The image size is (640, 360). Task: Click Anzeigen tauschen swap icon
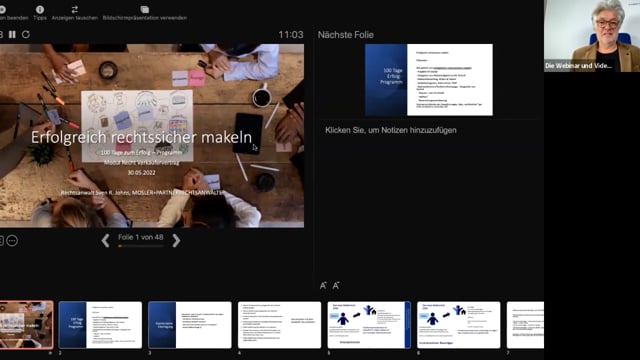[75, 9]
